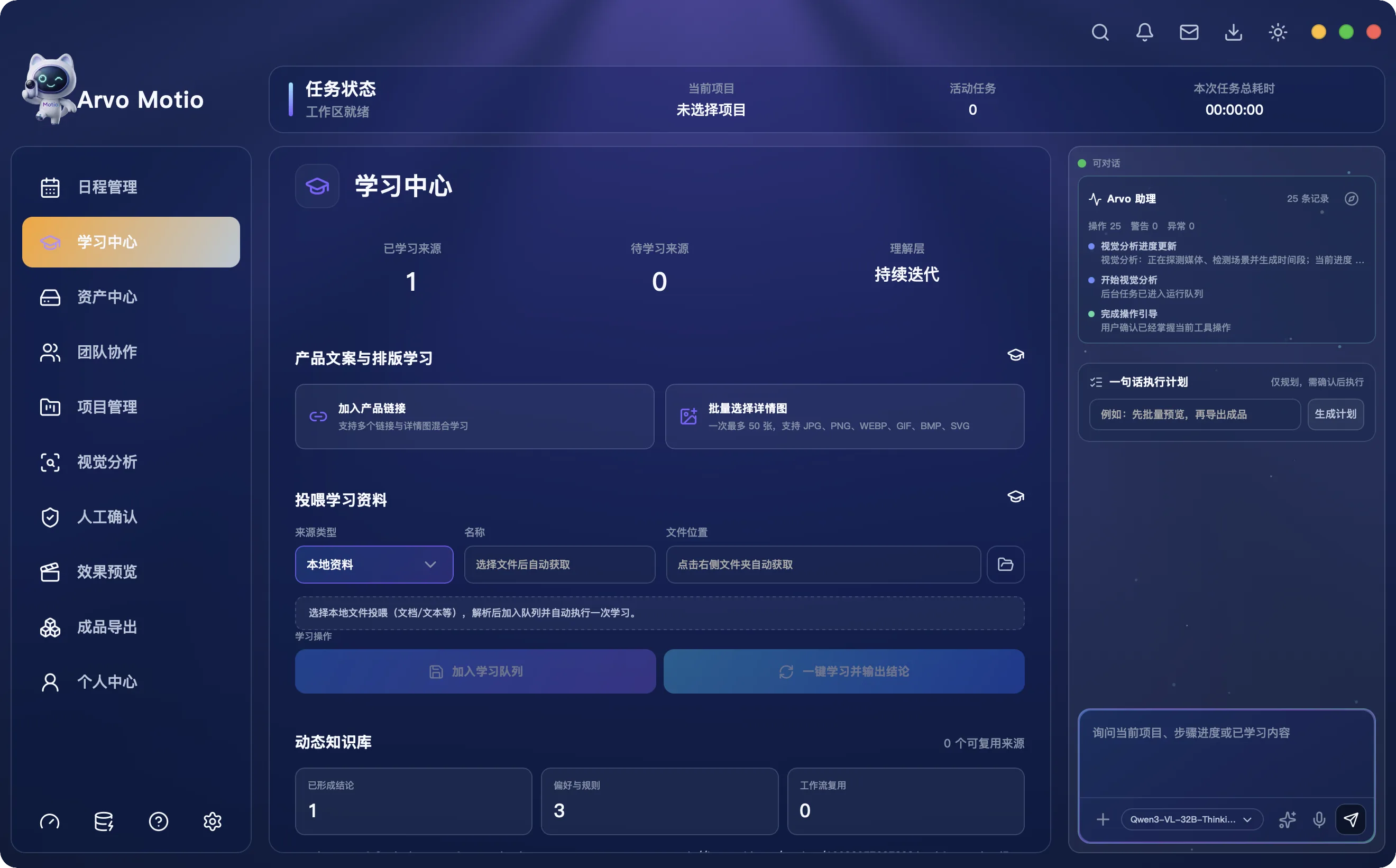Toggle the light/dark theme sun icon
Screen dimensions: 1396x868
pos(1277,32)
